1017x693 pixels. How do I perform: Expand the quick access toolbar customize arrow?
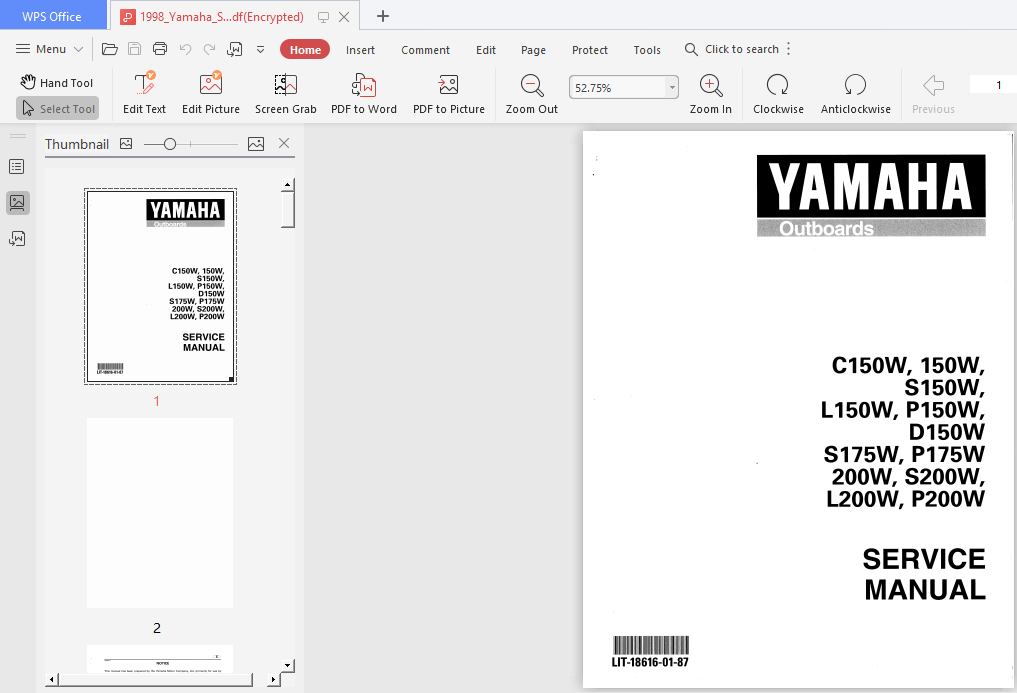pyautogui.click(x=261, y=49)
